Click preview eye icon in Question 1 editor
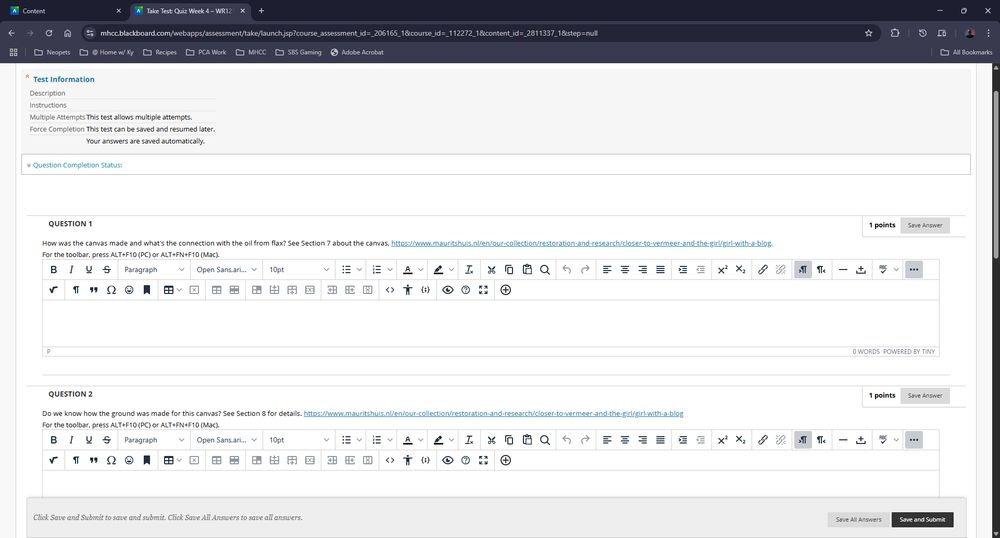 point(448,290)
